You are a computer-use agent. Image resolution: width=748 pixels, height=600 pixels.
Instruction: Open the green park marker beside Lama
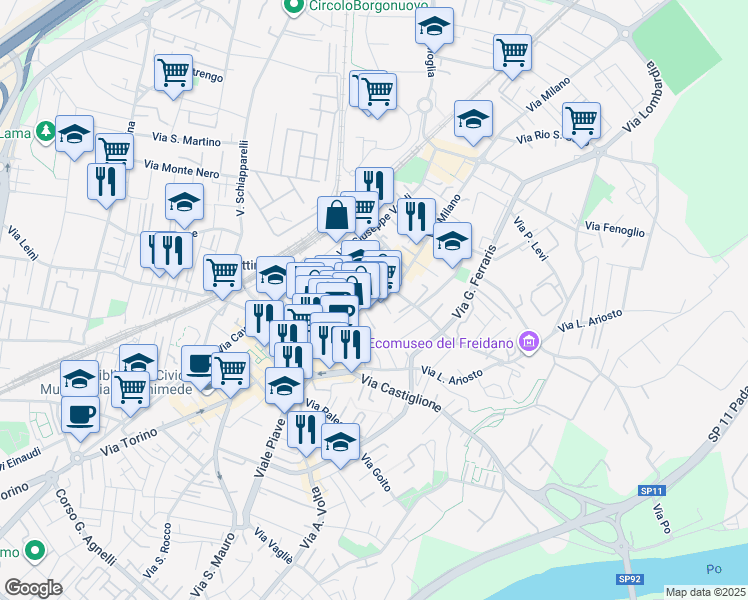(45, 131)
